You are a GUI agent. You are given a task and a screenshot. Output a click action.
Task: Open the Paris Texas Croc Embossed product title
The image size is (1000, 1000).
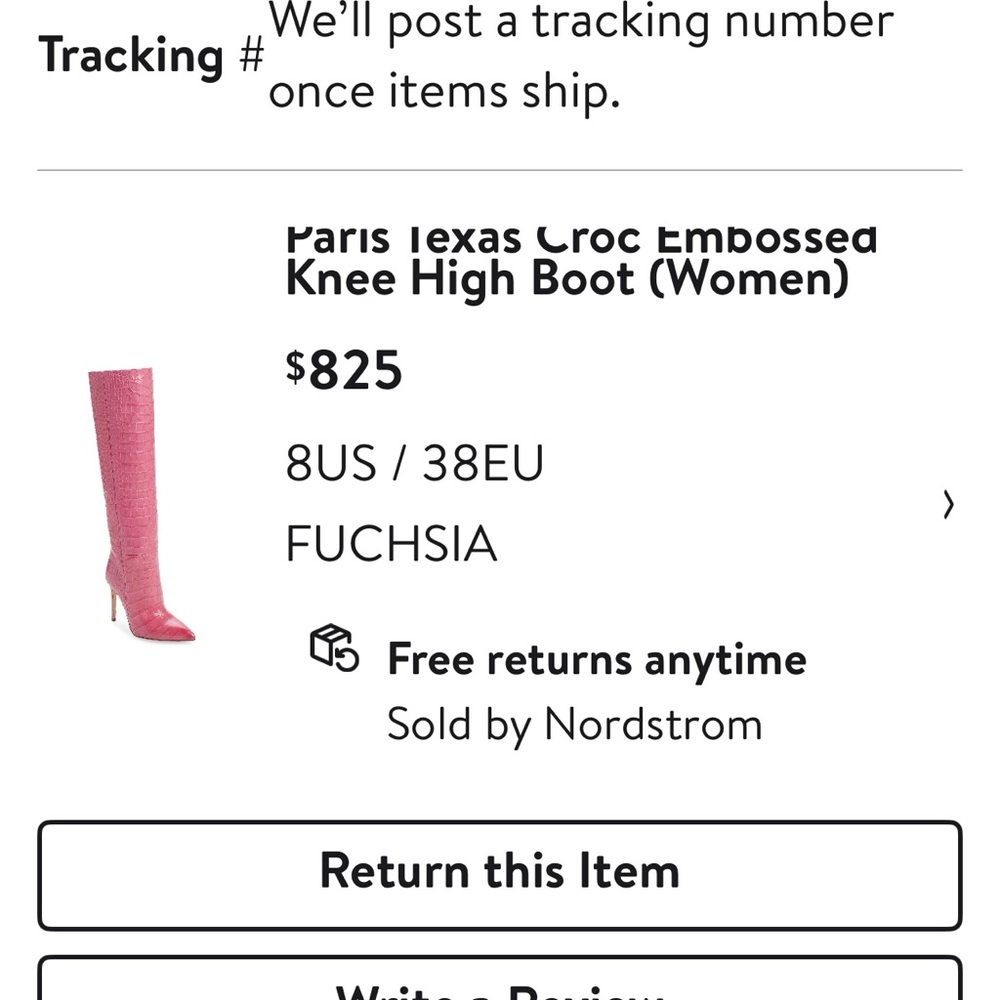(580, 238)
